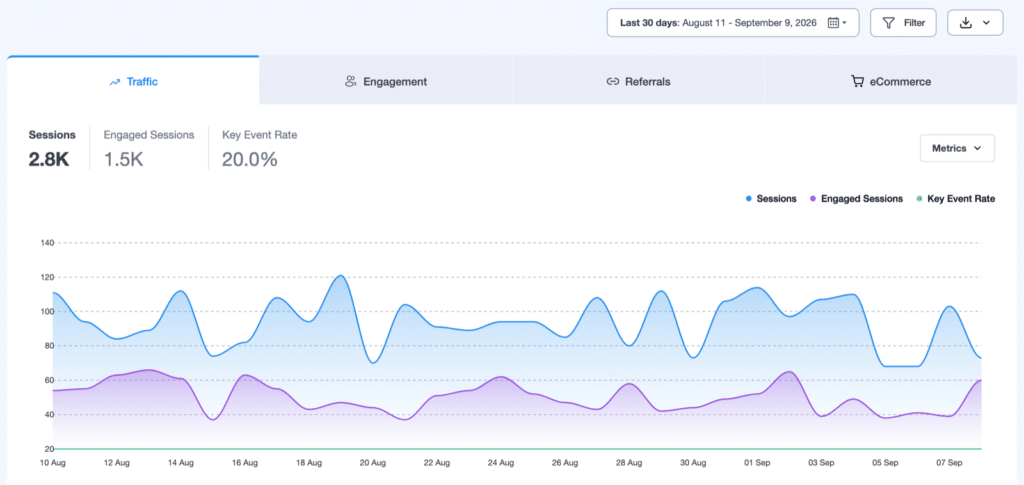Click the purple Engaged Sessions legend dot
This screenshot has height=485, width=1024.
[813, 198]
